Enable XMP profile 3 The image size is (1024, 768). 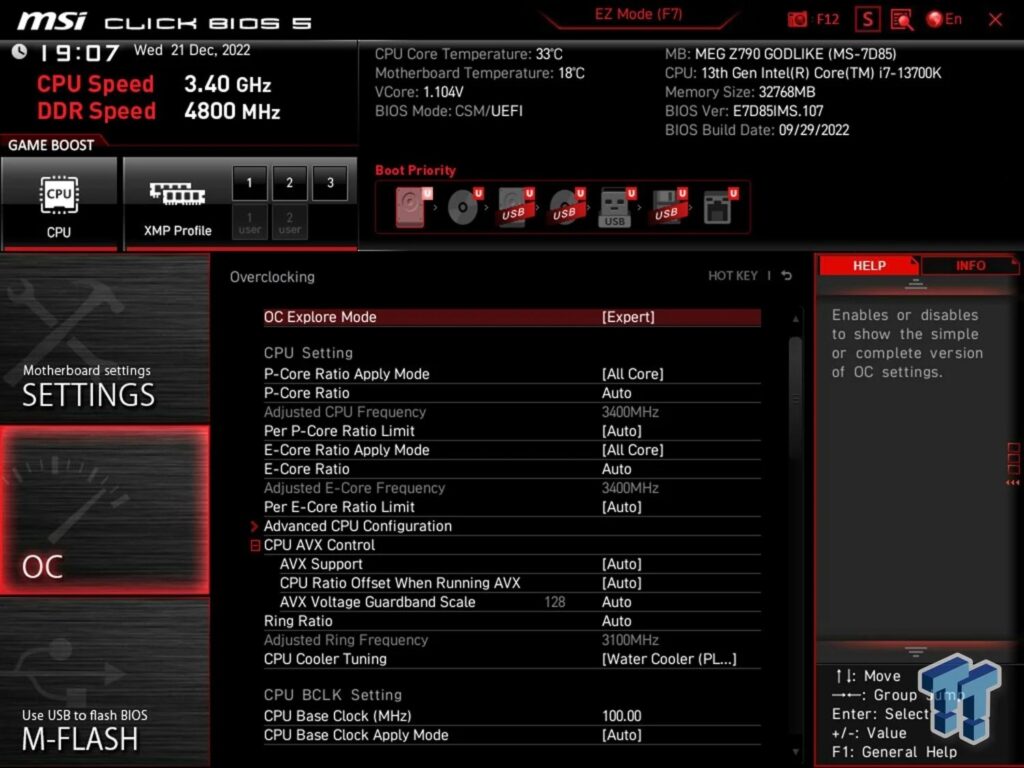pyautogui.click(x=330, y=183)
